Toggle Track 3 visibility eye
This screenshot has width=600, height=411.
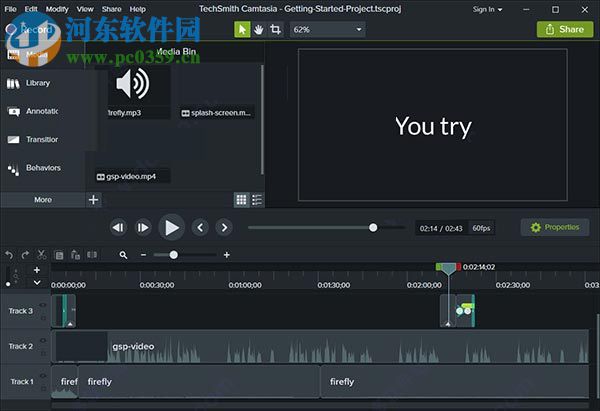click(x=43, y=305)
